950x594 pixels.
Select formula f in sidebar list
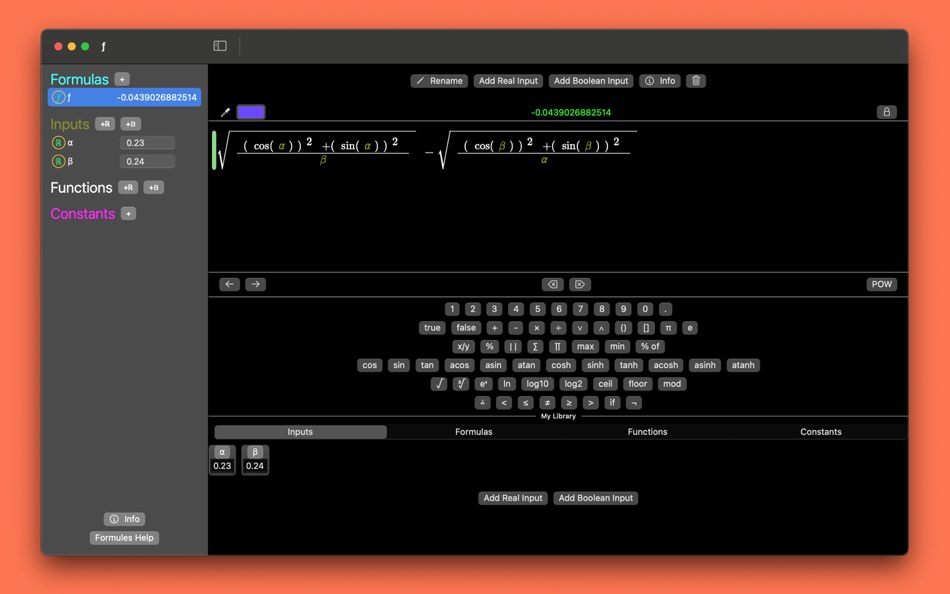point(124,98)
